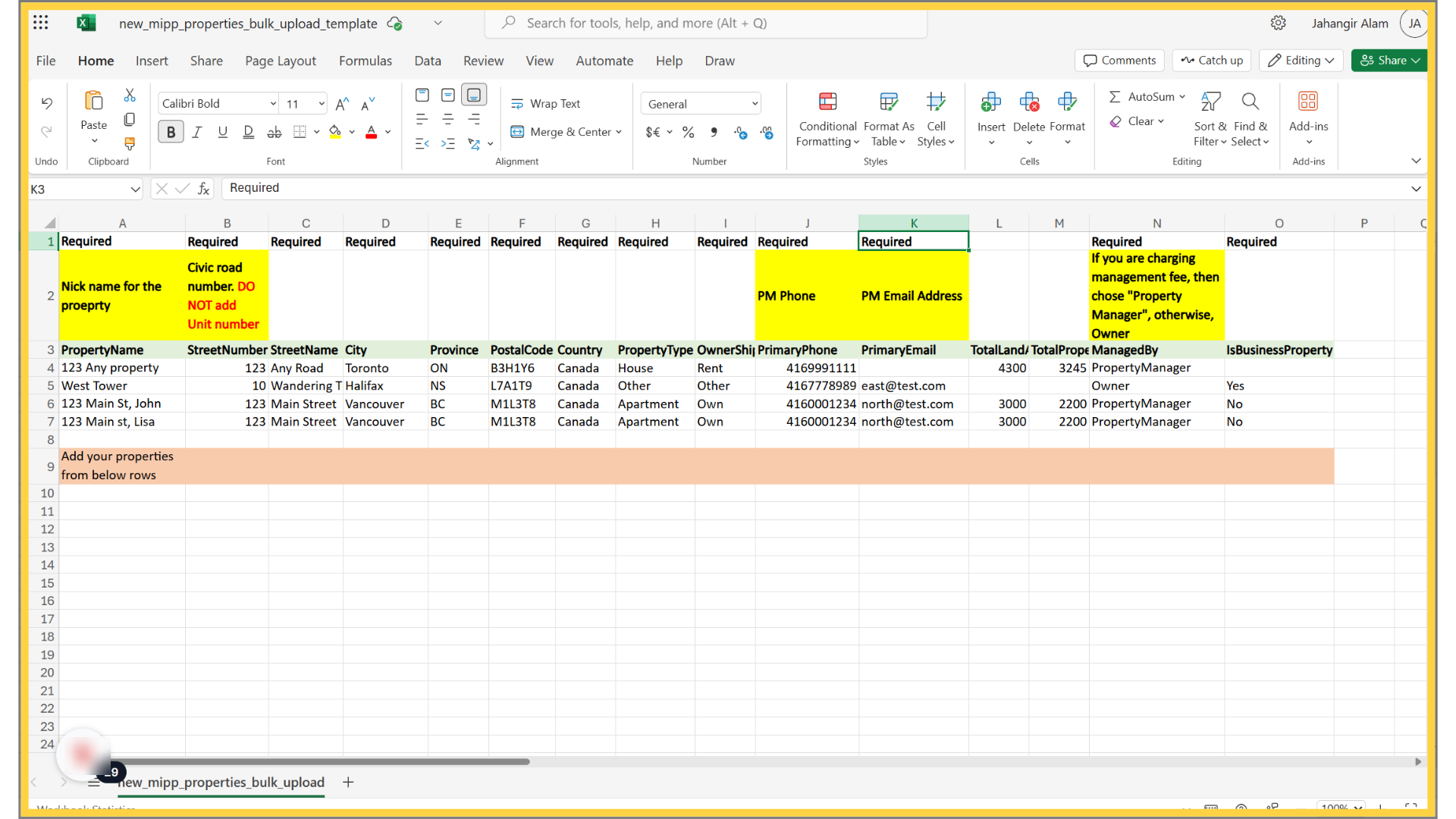The image size is (1456, 819).
Task: Expand the formula bar
Action: coord(1416,189)
